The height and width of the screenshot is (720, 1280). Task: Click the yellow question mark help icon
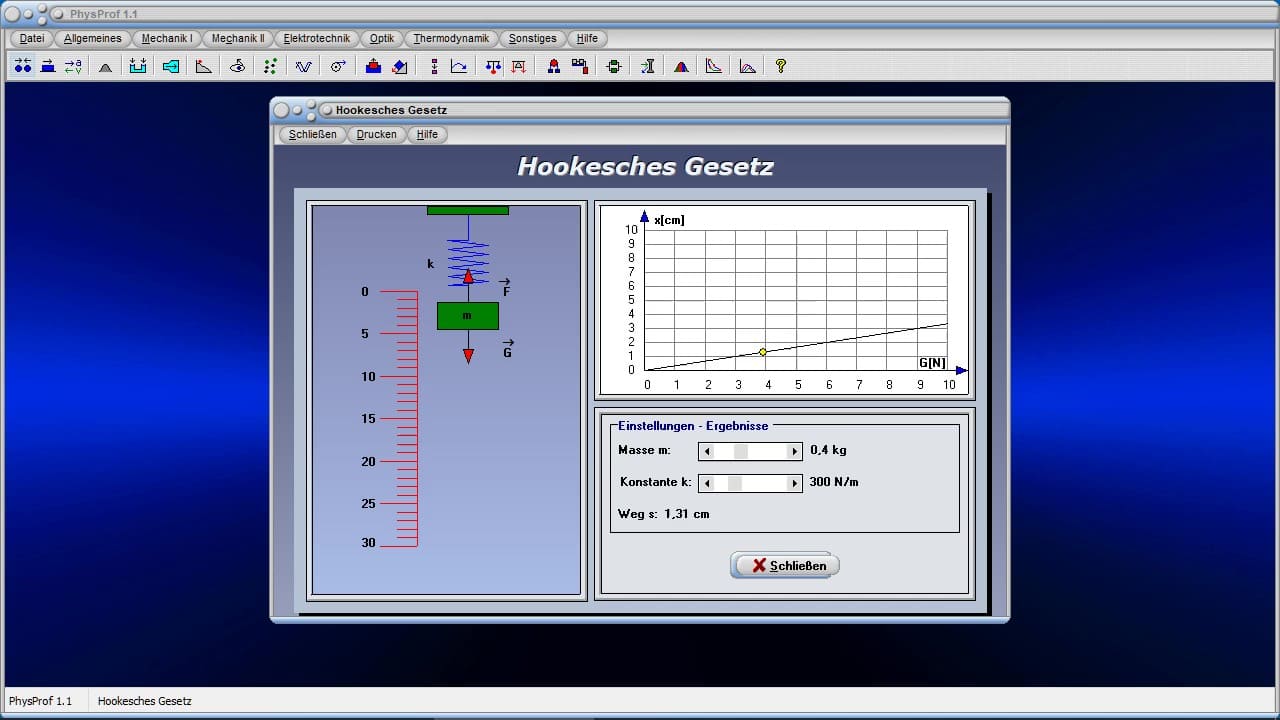click(x=781, y=66)
